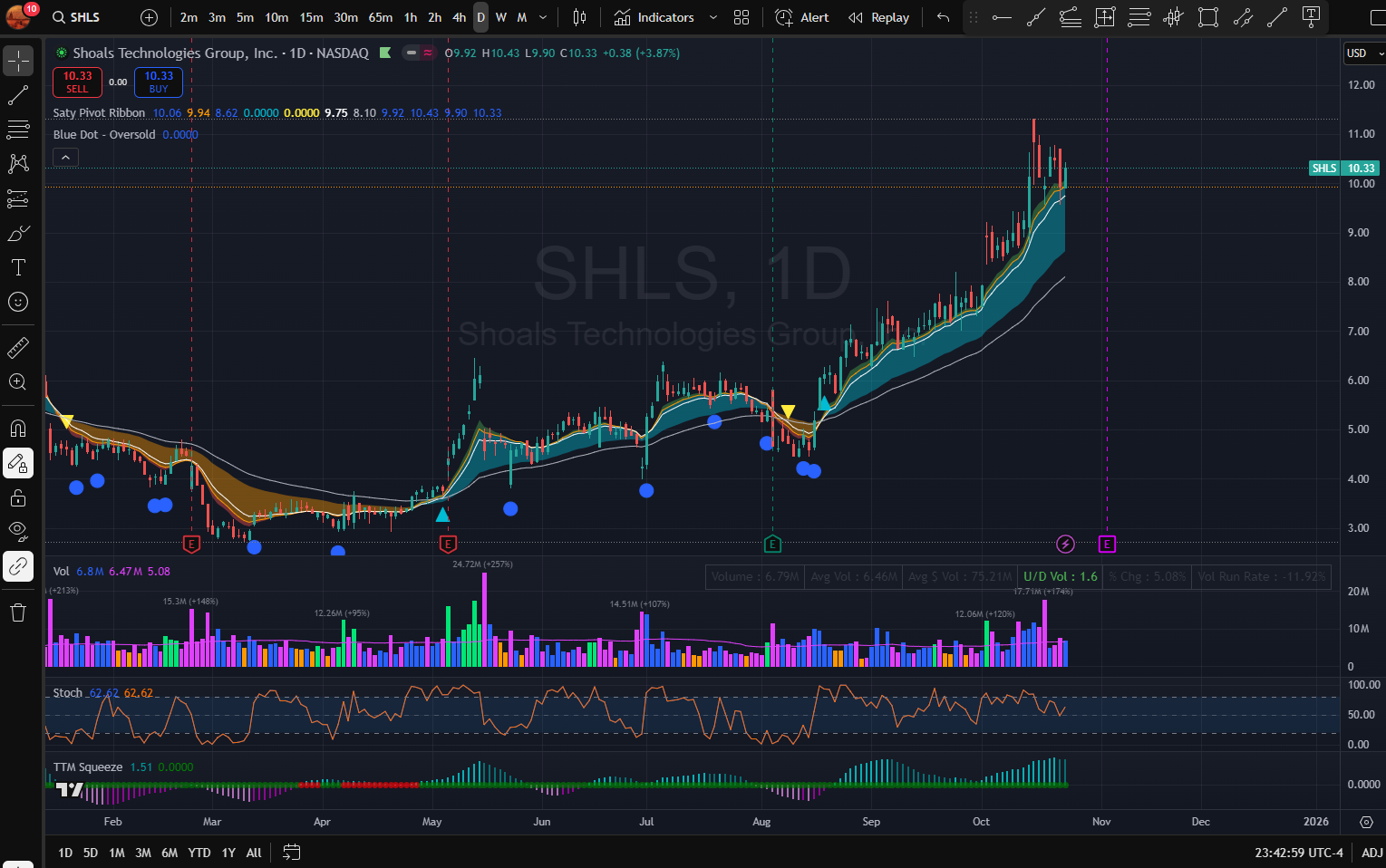Select the All range tab
This screenshot has height=868, width=1386.
click(254, 853)
